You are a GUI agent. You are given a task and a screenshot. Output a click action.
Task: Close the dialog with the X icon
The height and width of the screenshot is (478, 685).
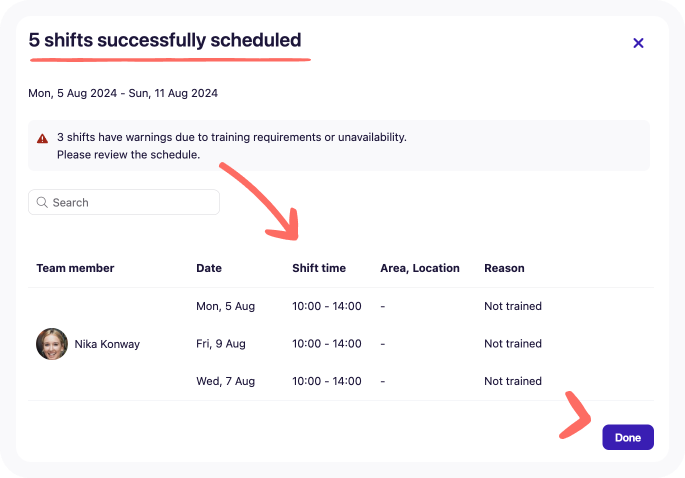click(x=638, y=43)
